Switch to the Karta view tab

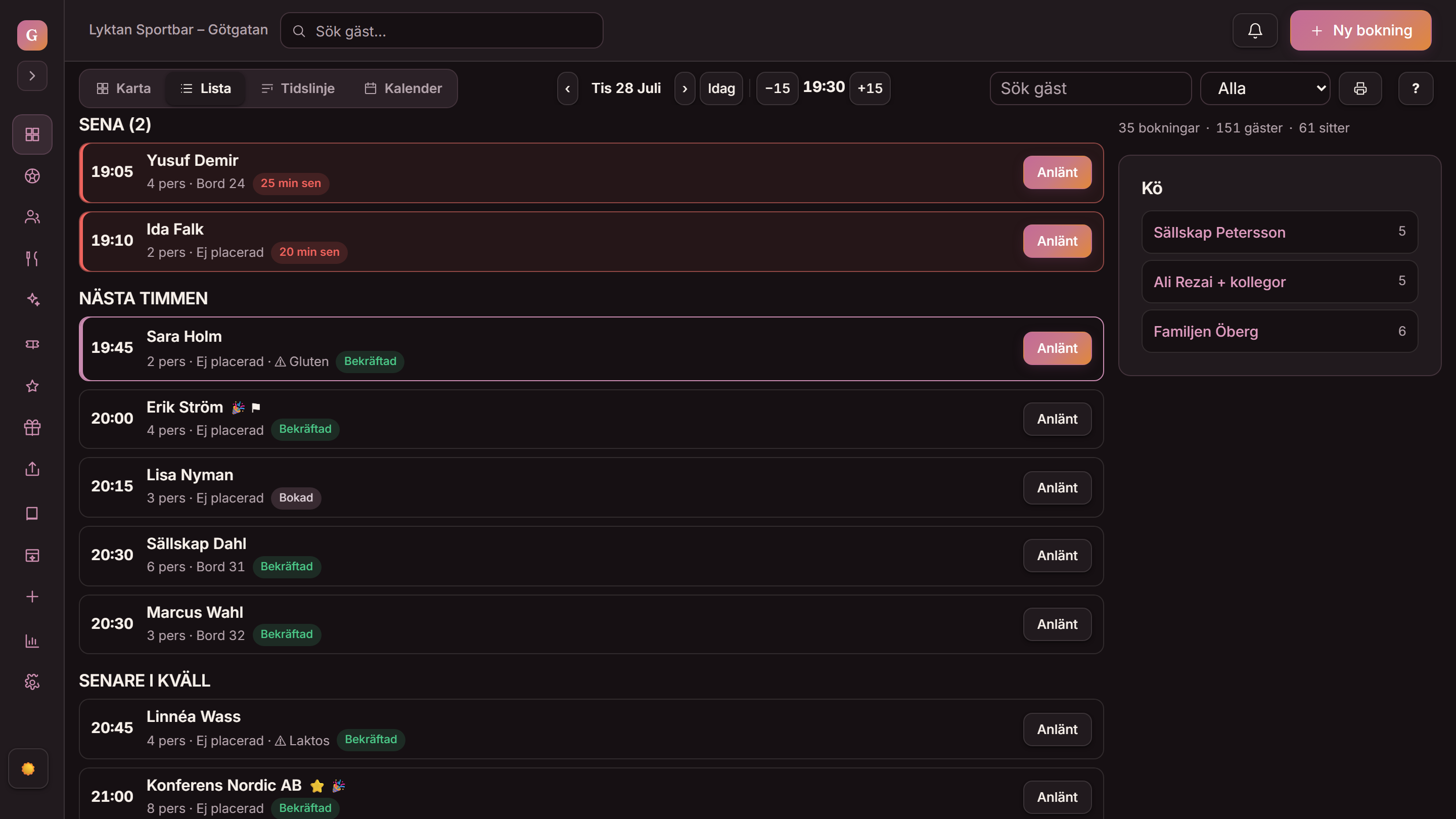click(124, 88)
